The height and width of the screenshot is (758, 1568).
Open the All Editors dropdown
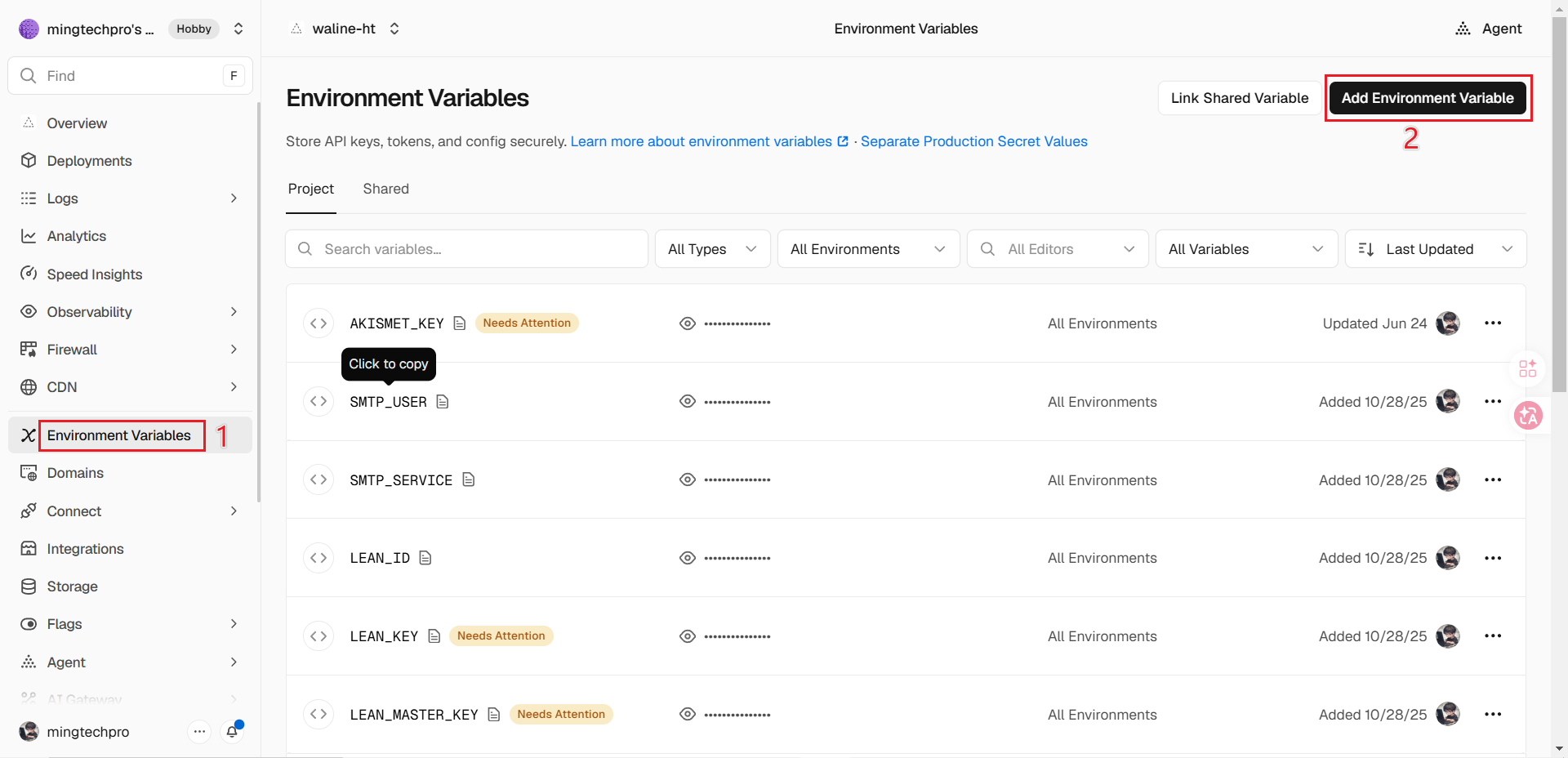[1058, 249]
